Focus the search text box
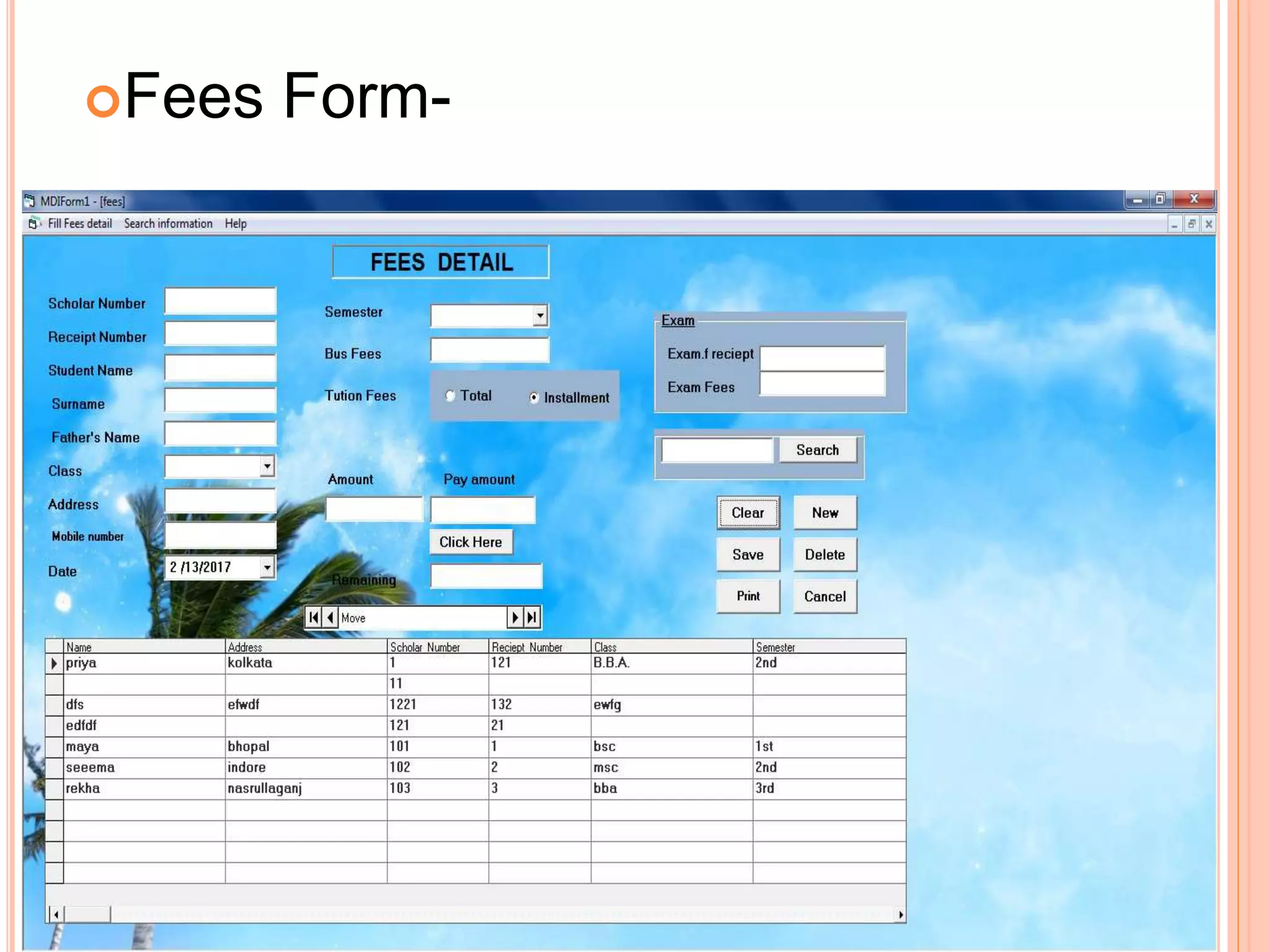1270x952 pixels. 717,450
